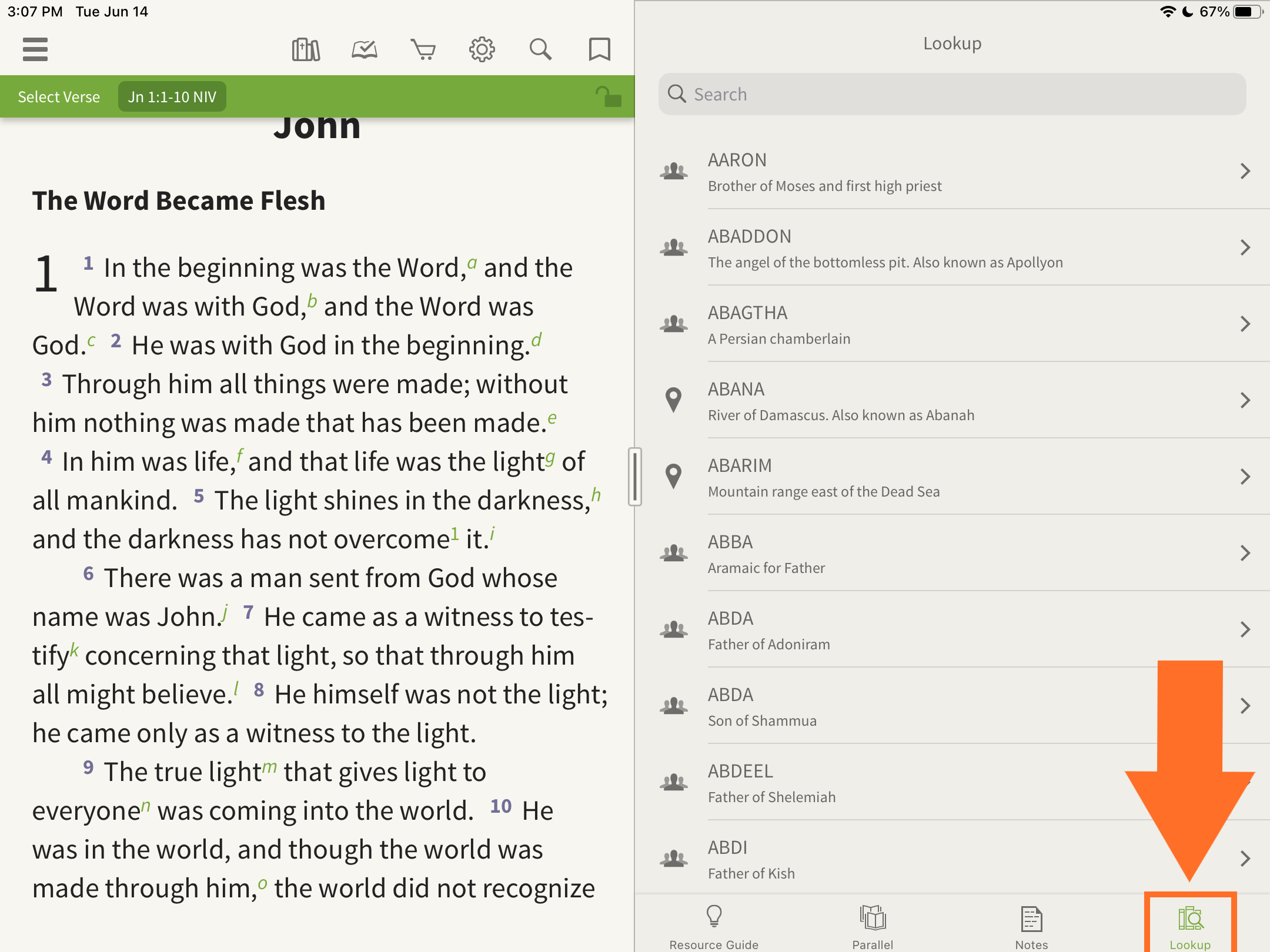This screenshot has width=1270, height=952.
Task: Tap the people icon beside ABBA
Action: (x=674, y=553)
